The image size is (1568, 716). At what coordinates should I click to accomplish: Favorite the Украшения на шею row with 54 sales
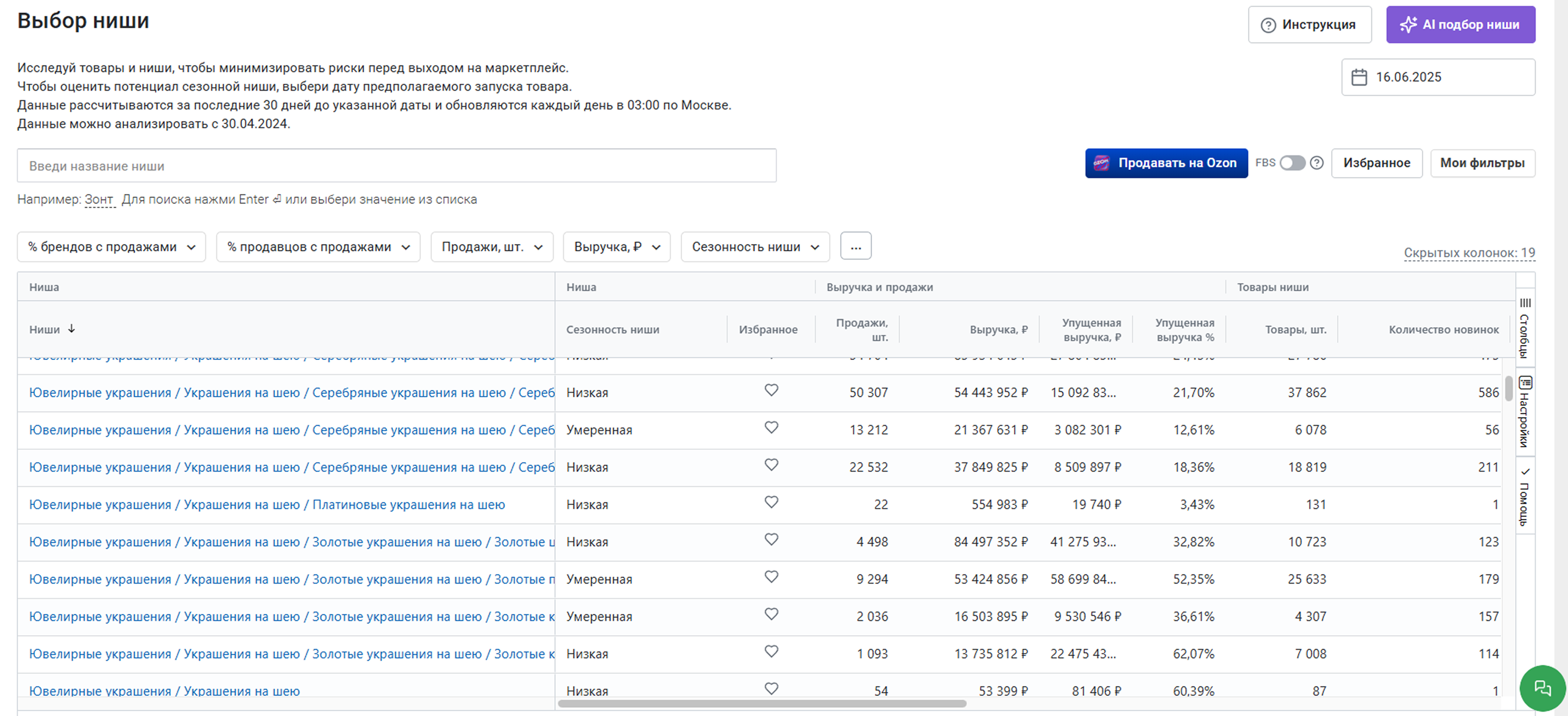(x=771, y=688)
